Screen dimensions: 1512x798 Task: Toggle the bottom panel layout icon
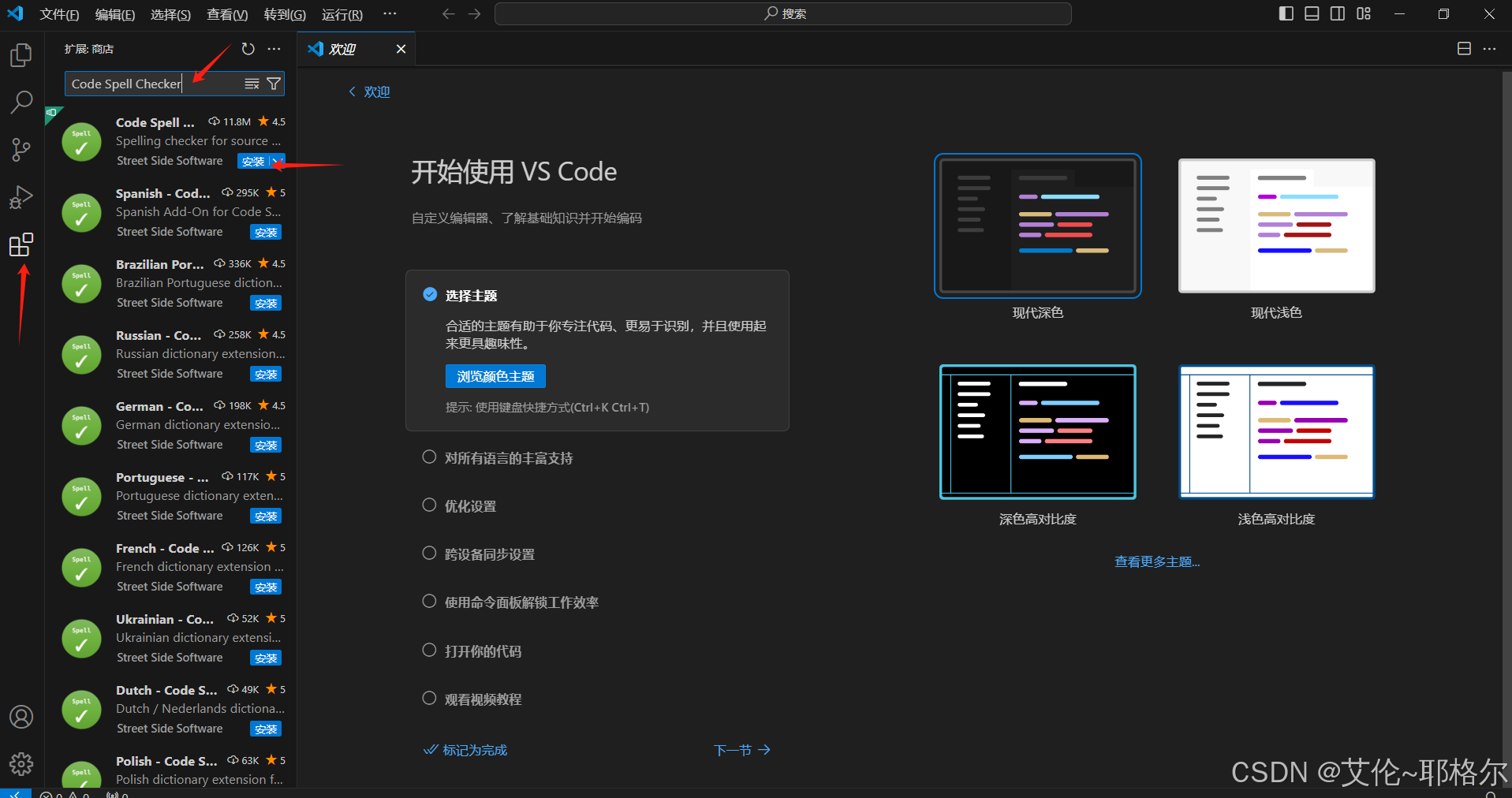tap(1312, 13)
